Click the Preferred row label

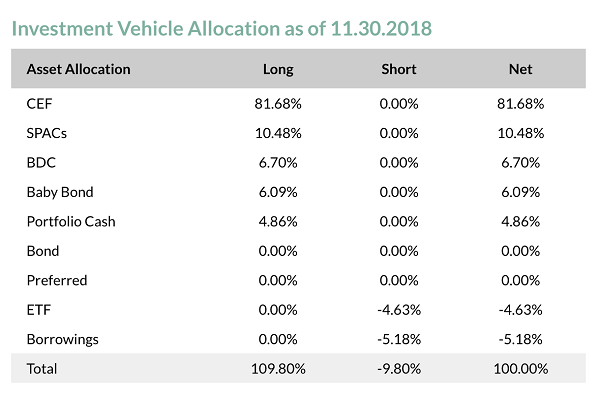(57, 281)
